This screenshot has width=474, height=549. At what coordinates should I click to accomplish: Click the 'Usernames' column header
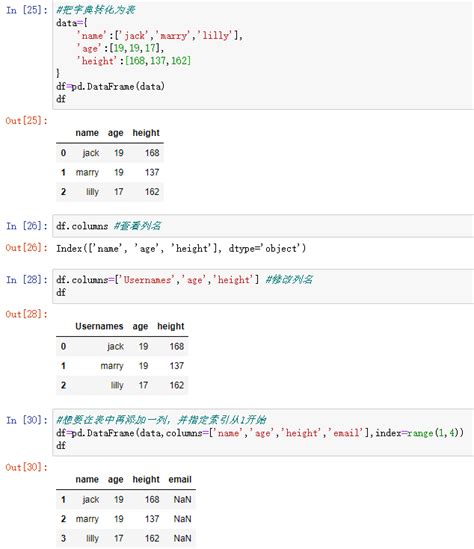pos(99,326)
